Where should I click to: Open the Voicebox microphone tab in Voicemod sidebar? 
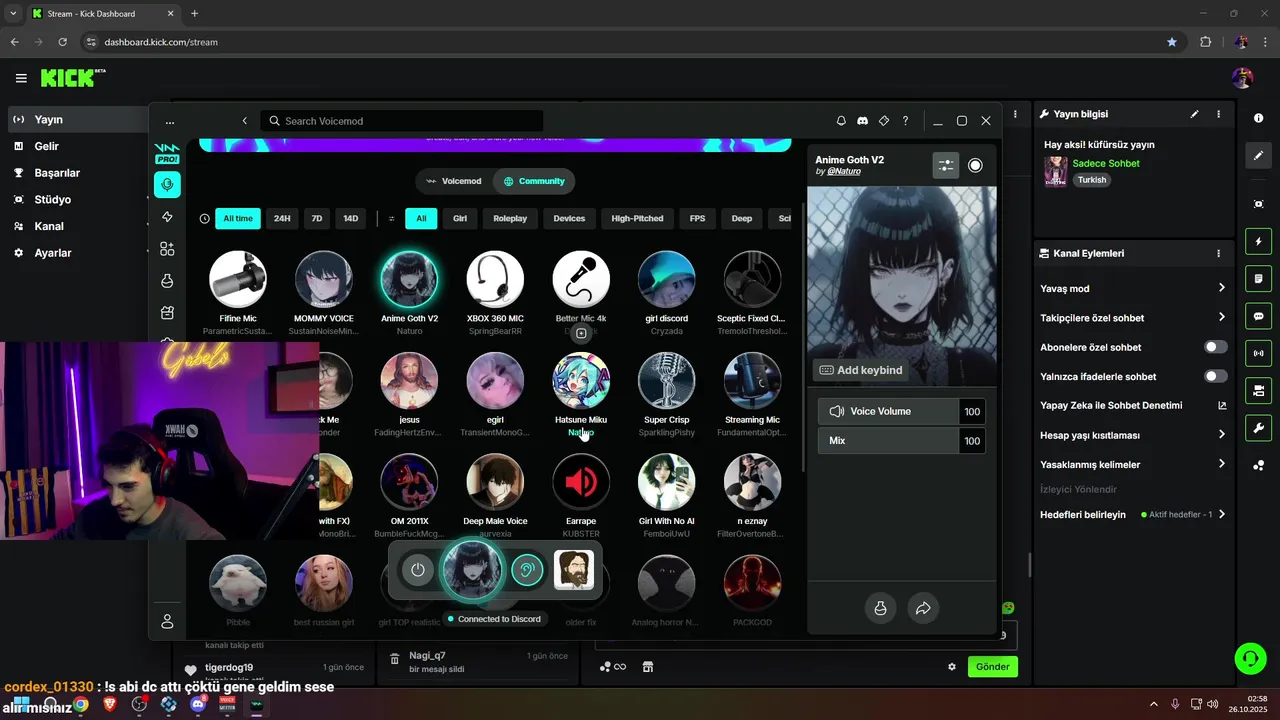pos(167,184)
